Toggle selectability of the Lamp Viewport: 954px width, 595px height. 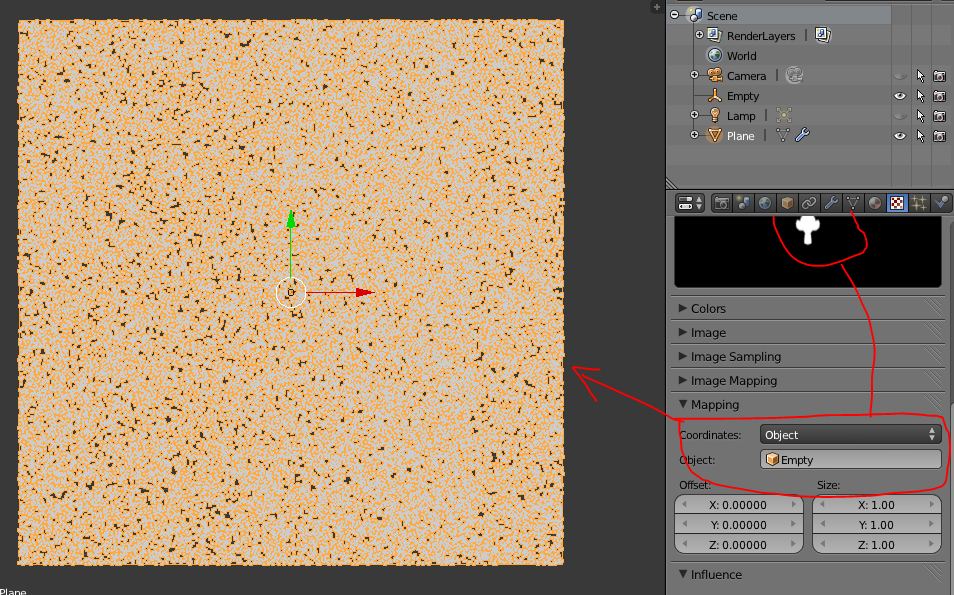click(x=921, y=116)
